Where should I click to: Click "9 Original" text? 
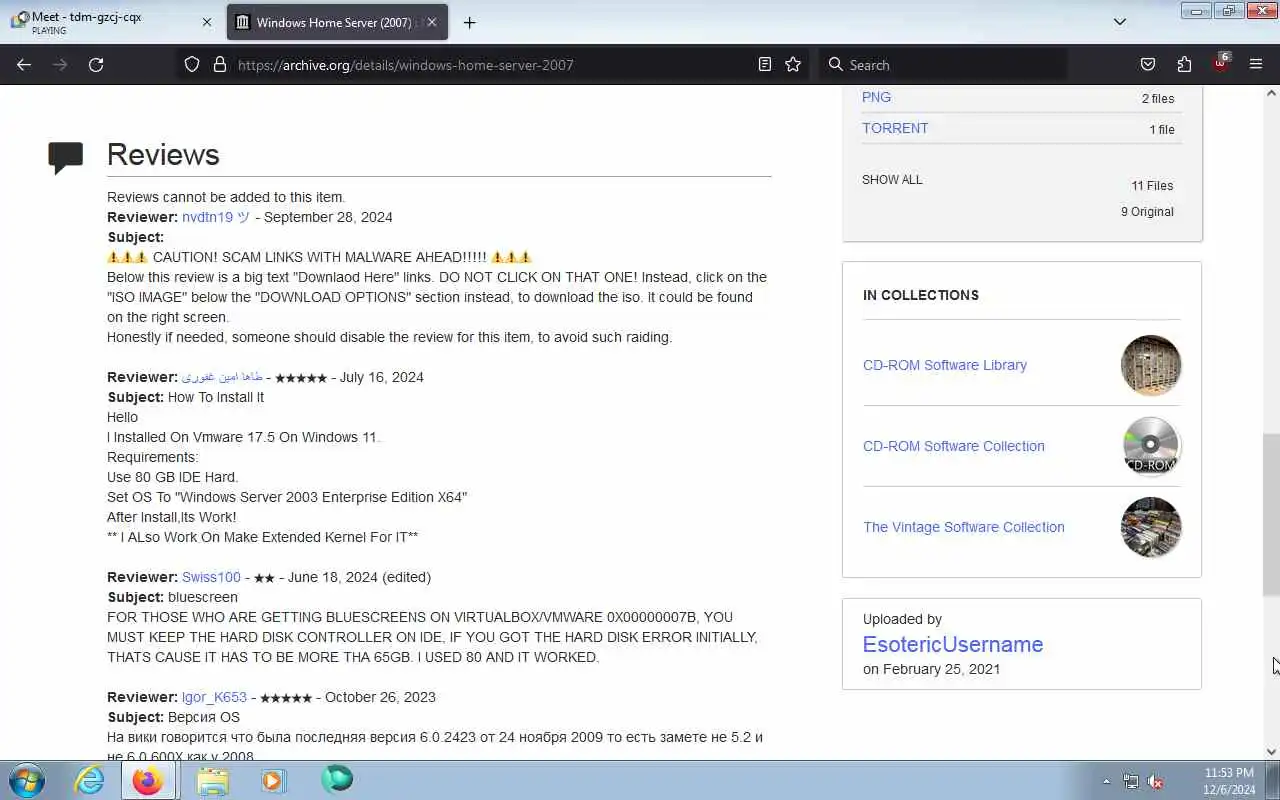click(1147, 211)
